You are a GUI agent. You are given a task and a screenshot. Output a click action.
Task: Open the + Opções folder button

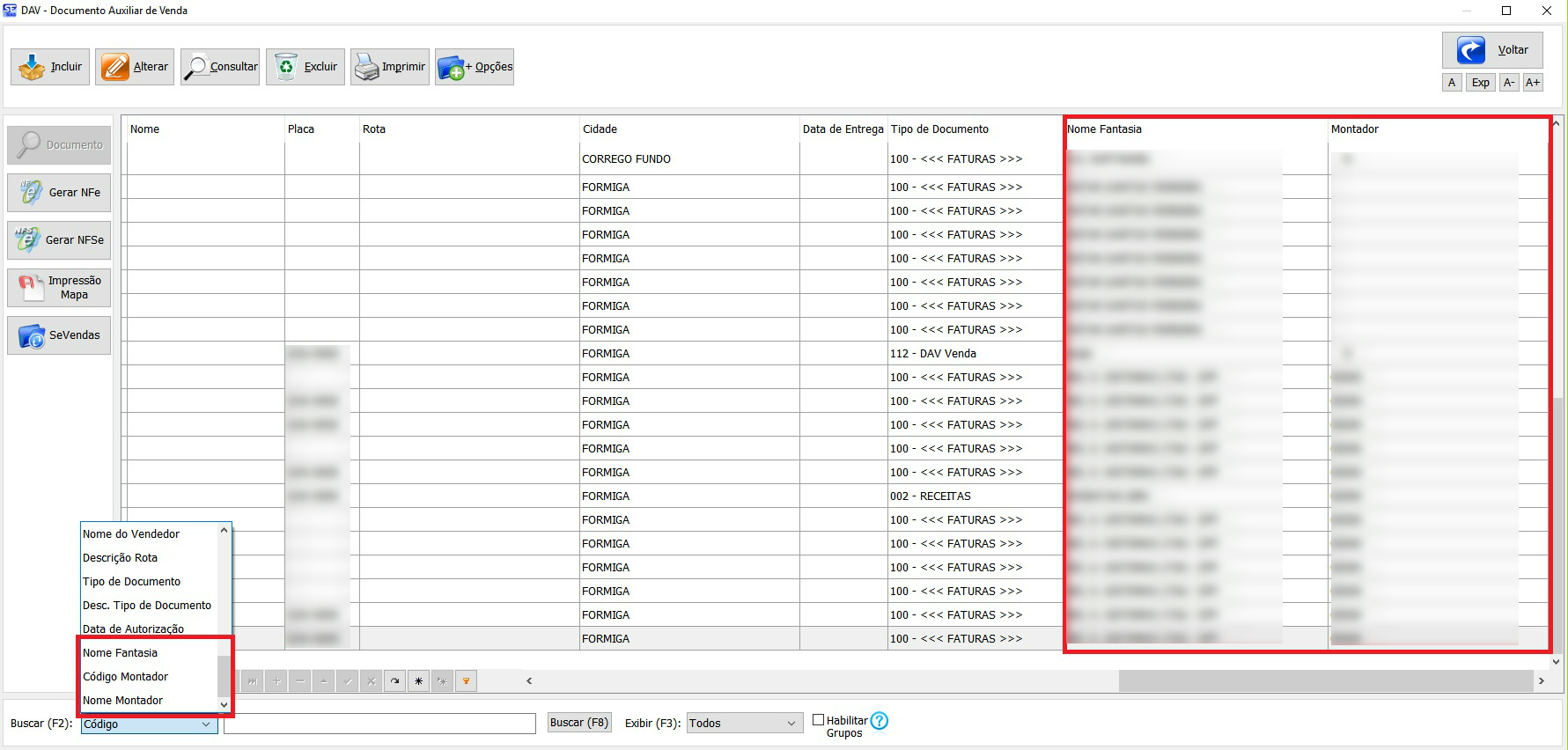475,67
